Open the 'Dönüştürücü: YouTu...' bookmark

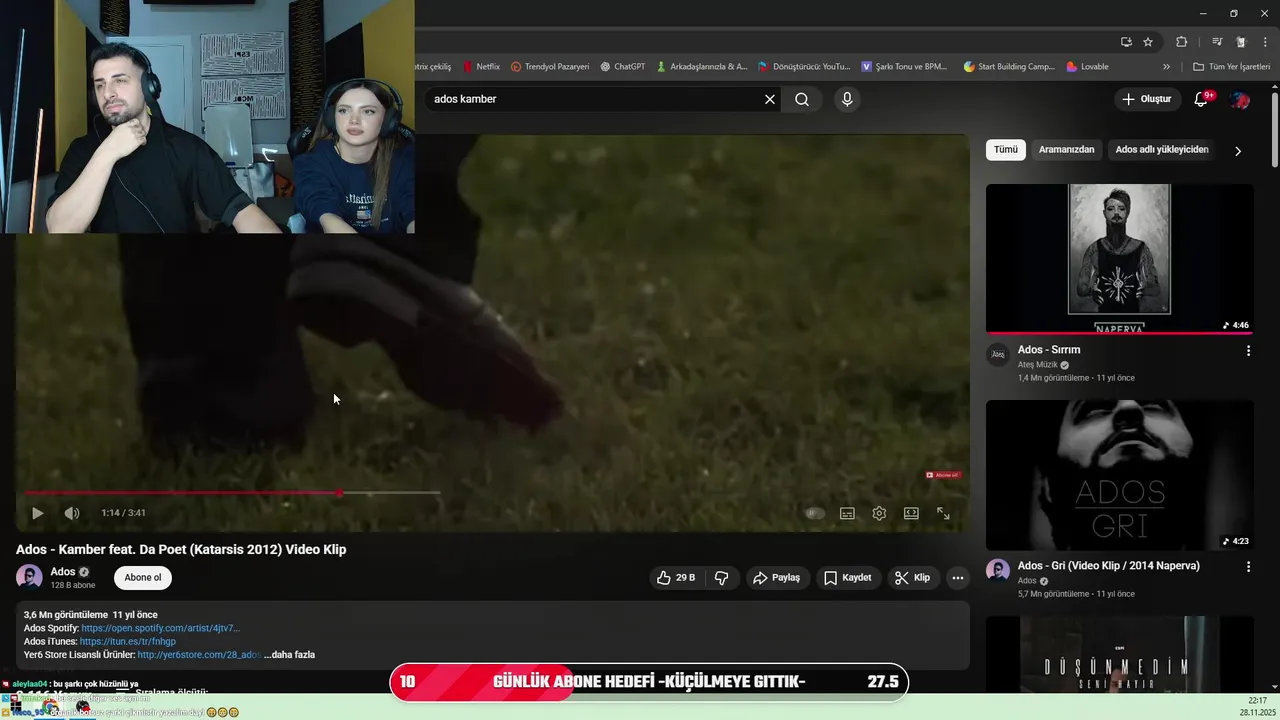pyautogui.click(x=804, y=67)
